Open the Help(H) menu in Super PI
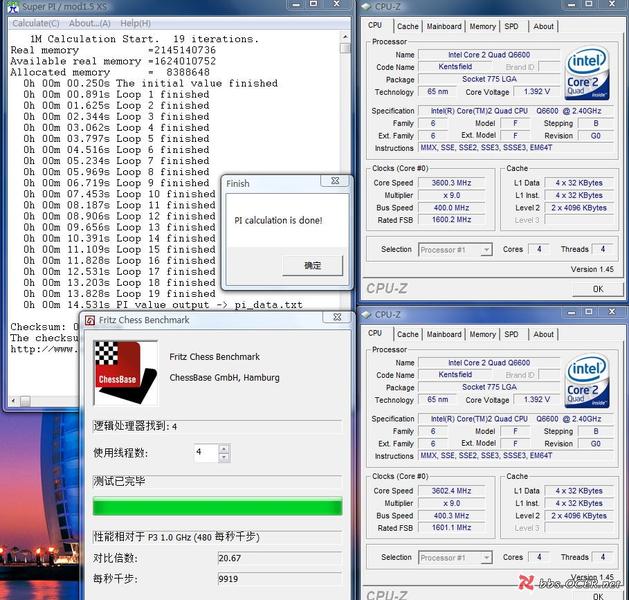The image size is (629, 600). point(136,24)
